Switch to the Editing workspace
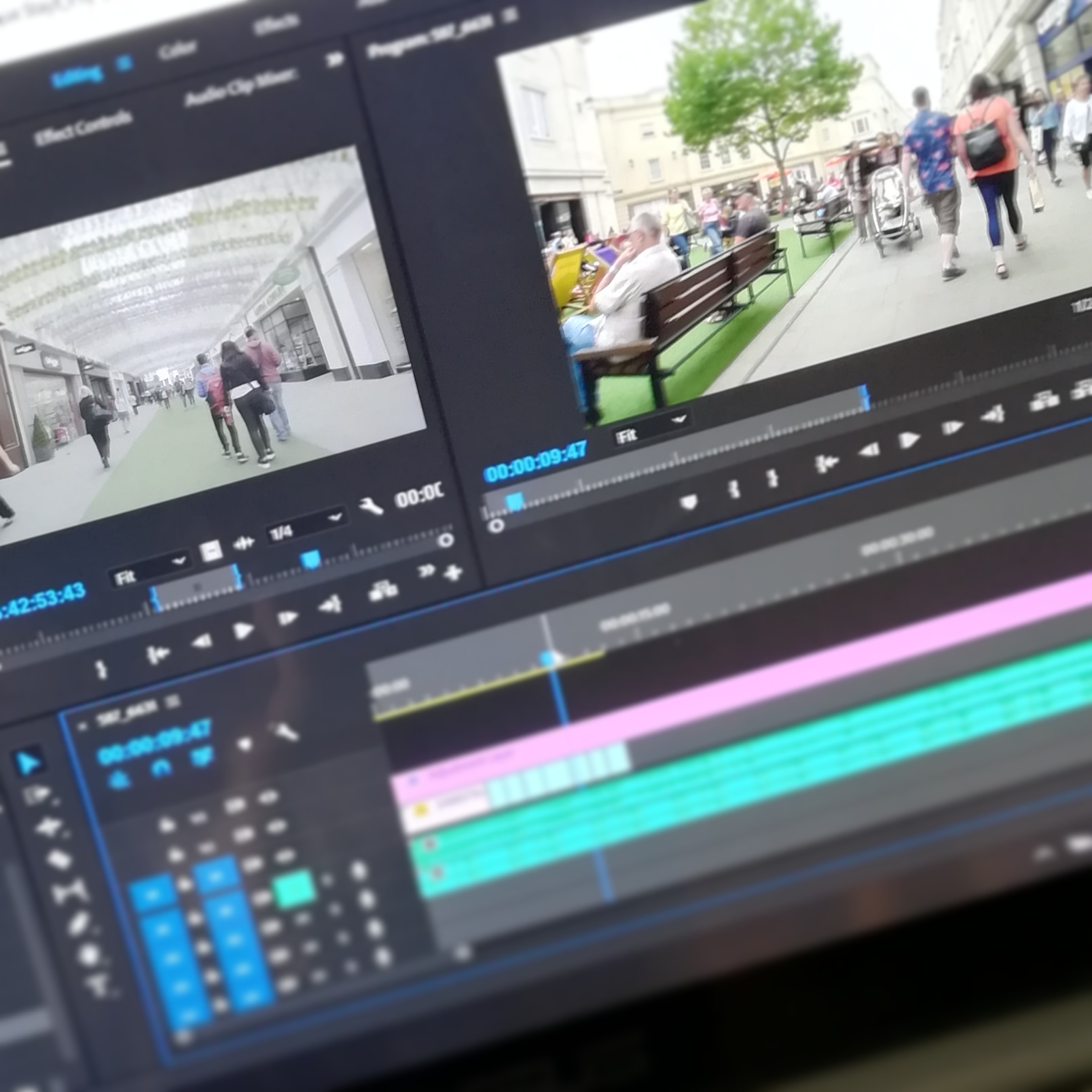This screenshot has width=1092, height=1092. pos(77,75)
